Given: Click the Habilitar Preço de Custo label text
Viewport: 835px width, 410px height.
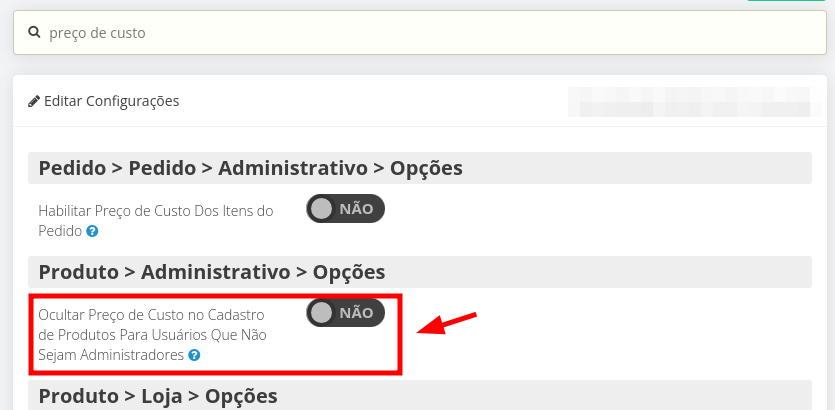Looking at the screenshot, I should point(155,221).
